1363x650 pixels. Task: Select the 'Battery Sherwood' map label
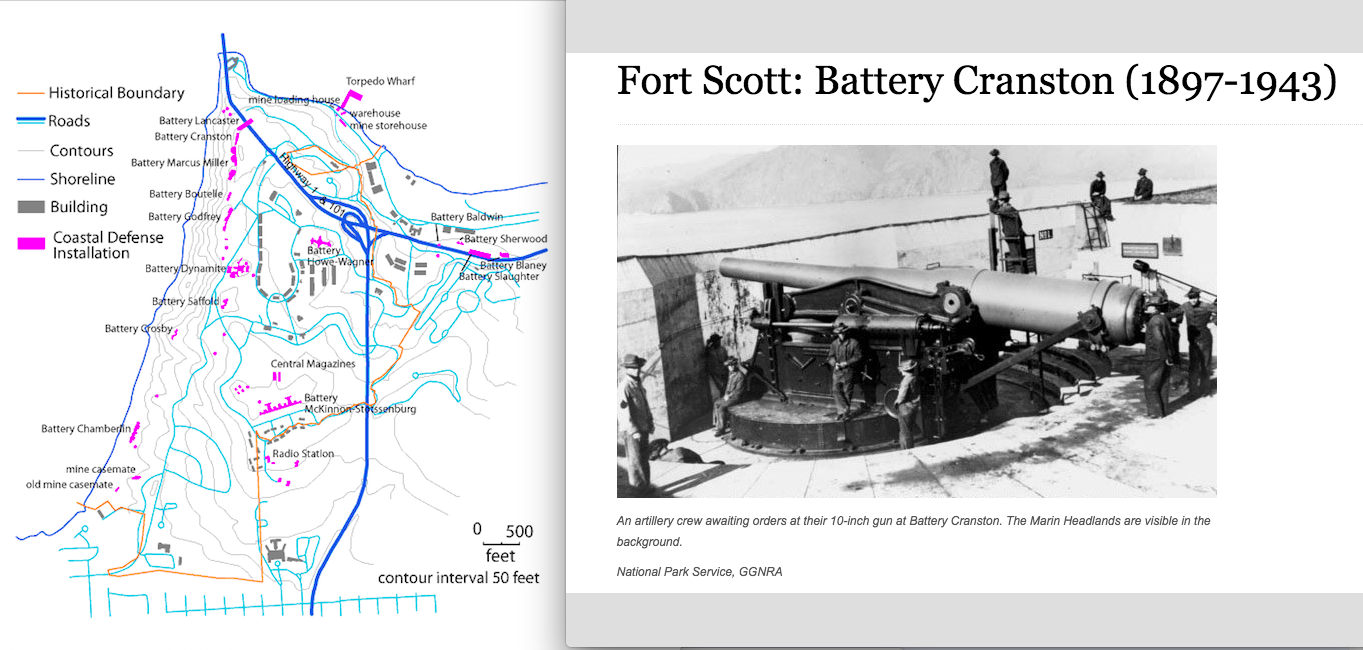click(x=506, y=239)
